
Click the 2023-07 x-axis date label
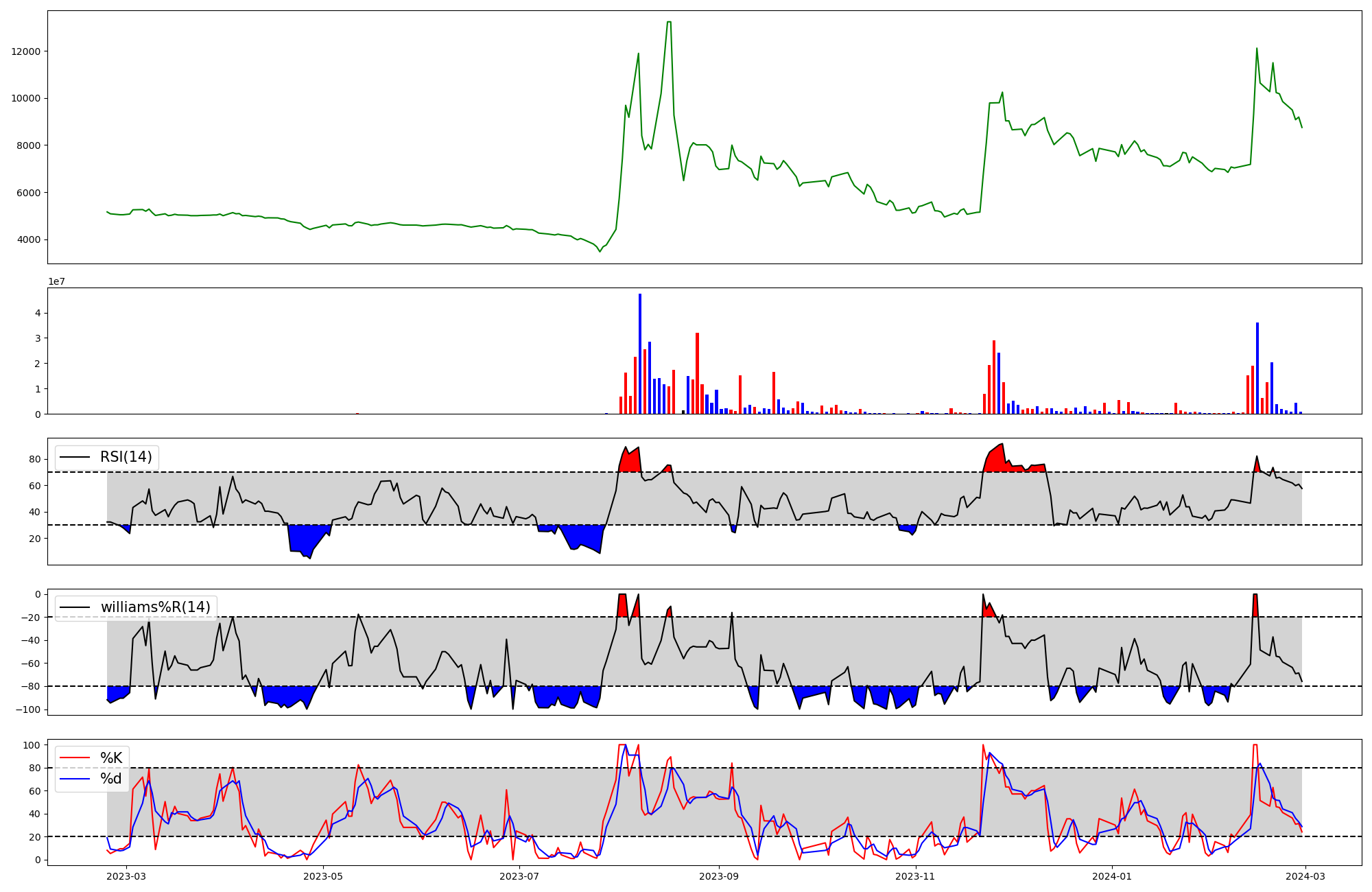point(519,876)
